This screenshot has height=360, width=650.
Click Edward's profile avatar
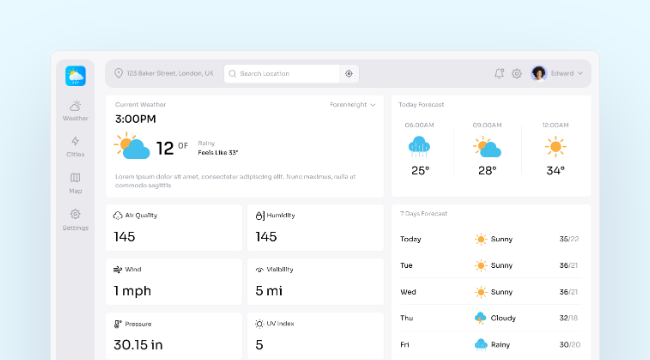[539, 73]
